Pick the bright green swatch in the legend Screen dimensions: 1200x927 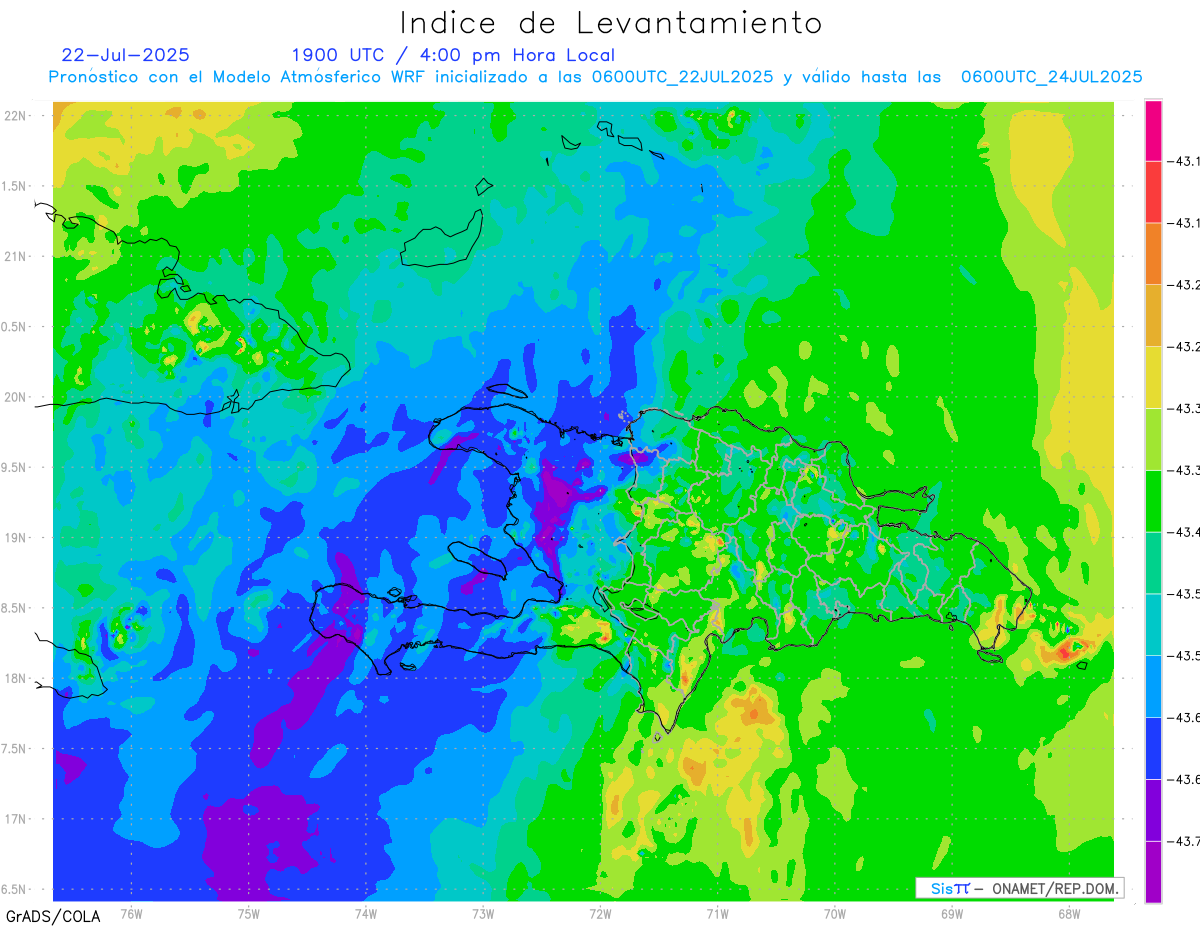point(1153,501)
